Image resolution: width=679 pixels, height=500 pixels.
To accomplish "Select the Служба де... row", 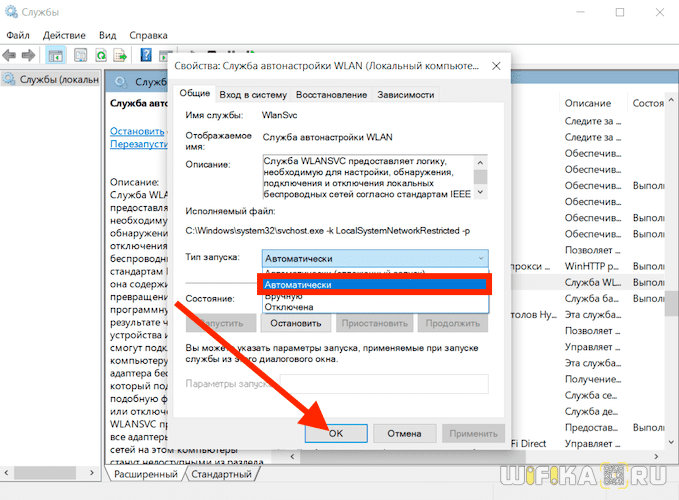I will [591, 411].
